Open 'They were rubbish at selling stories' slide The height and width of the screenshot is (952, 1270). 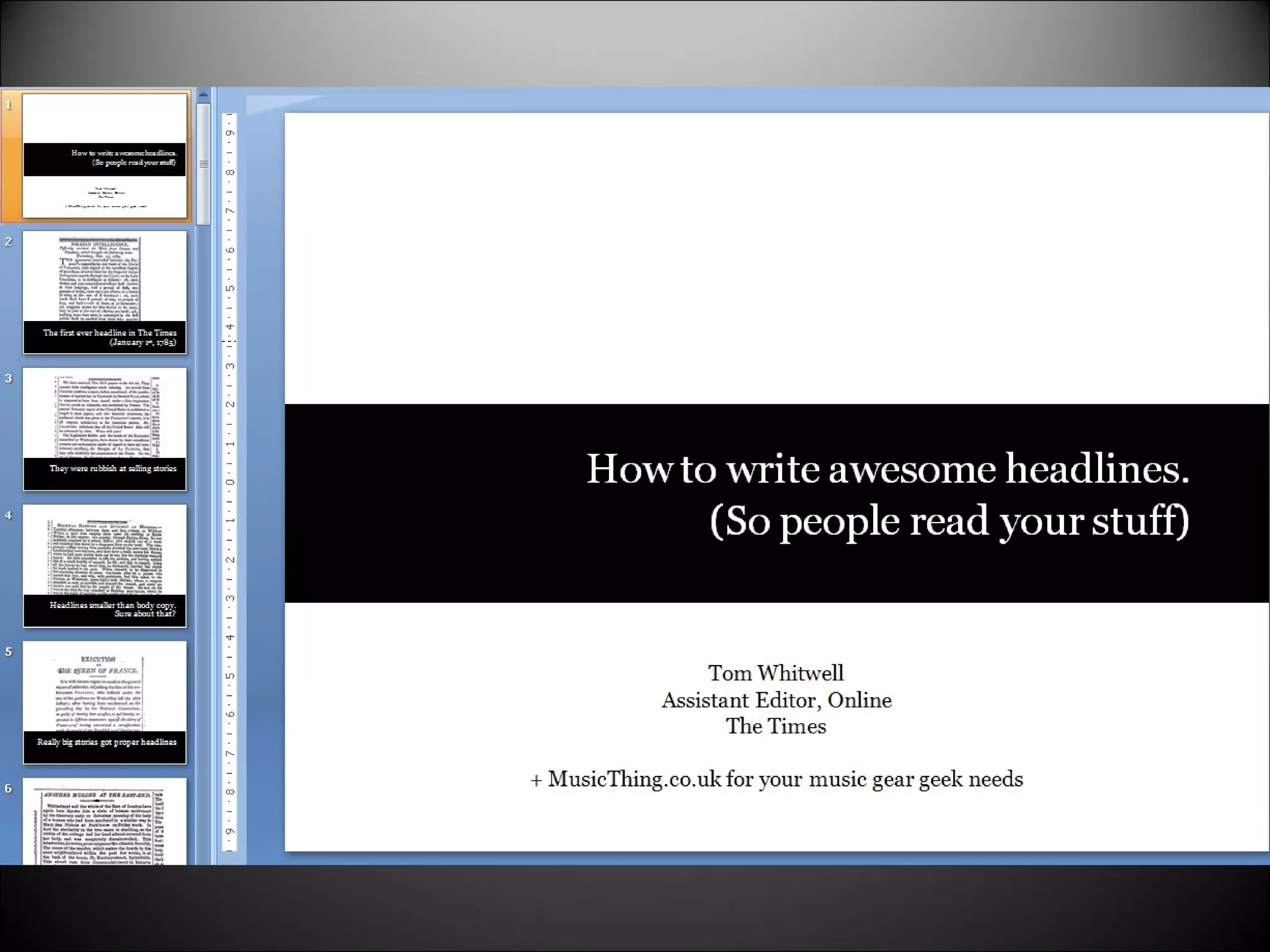(x=104, y=429)
